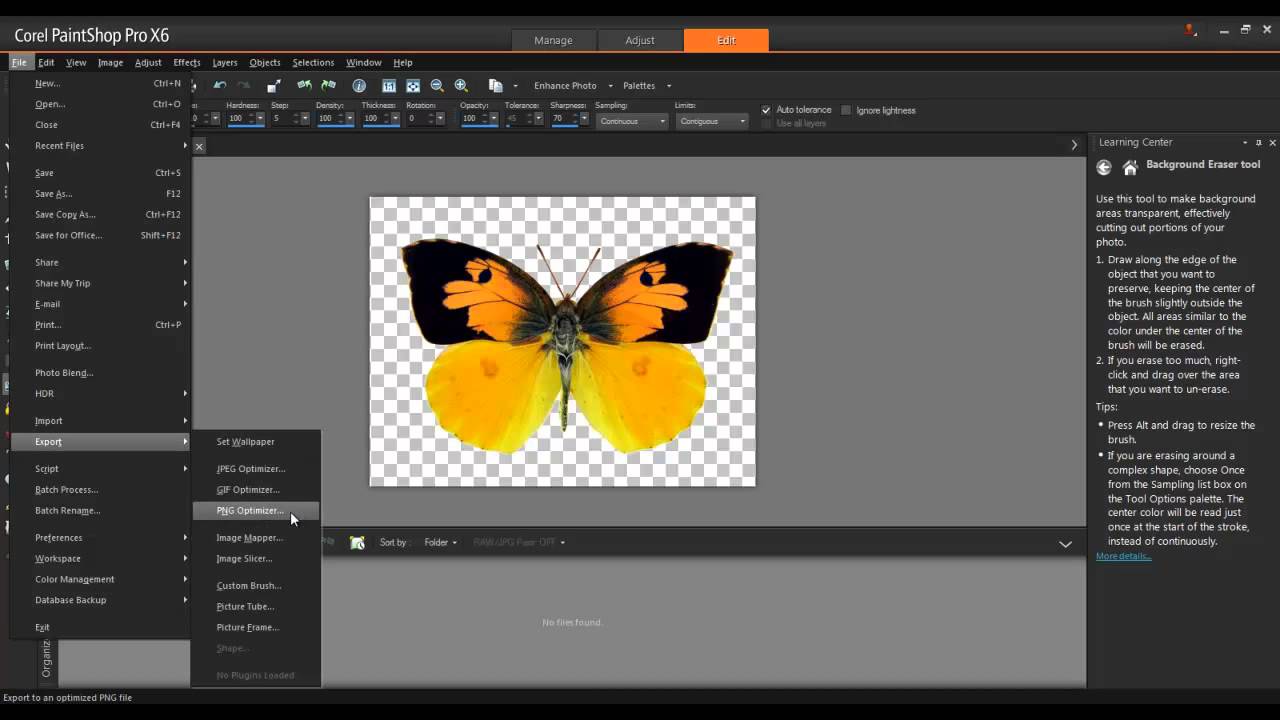The height and width of the screenshot is (720, 1280).
Task: Open the Limits dropdown showing Contiguous
Action: [712, 120]
